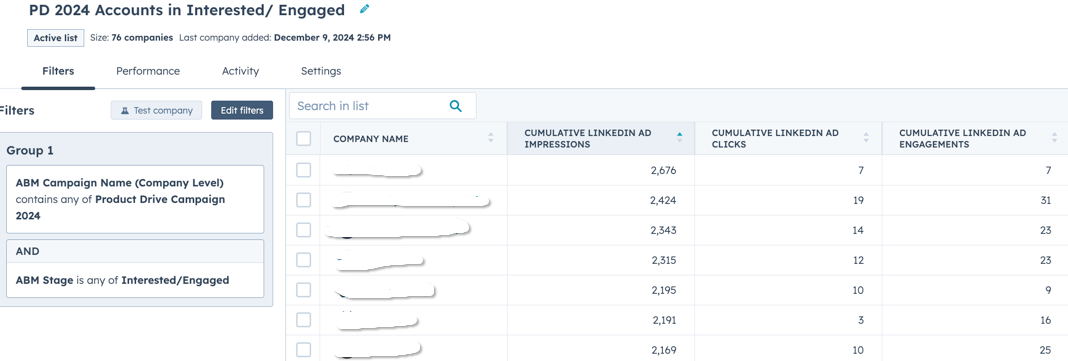Check the row with 2,169 impressions
The width and height of the screenshot is (1068, 361).
304,350
